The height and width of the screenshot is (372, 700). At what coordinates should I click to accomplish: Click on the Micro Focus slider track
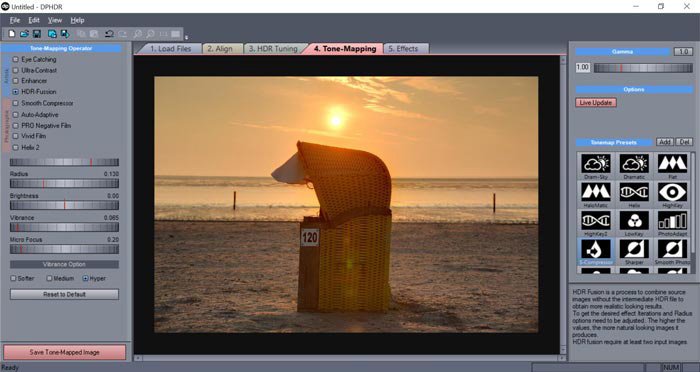(64, 249)
